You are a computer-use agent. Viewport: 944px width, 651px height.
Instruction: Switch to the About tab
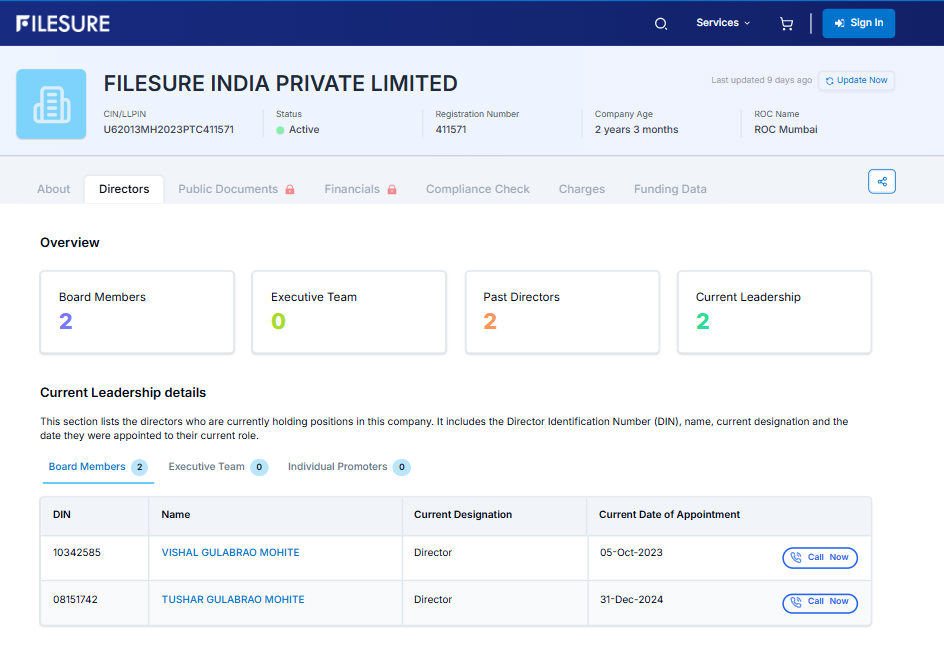[54, 189]
